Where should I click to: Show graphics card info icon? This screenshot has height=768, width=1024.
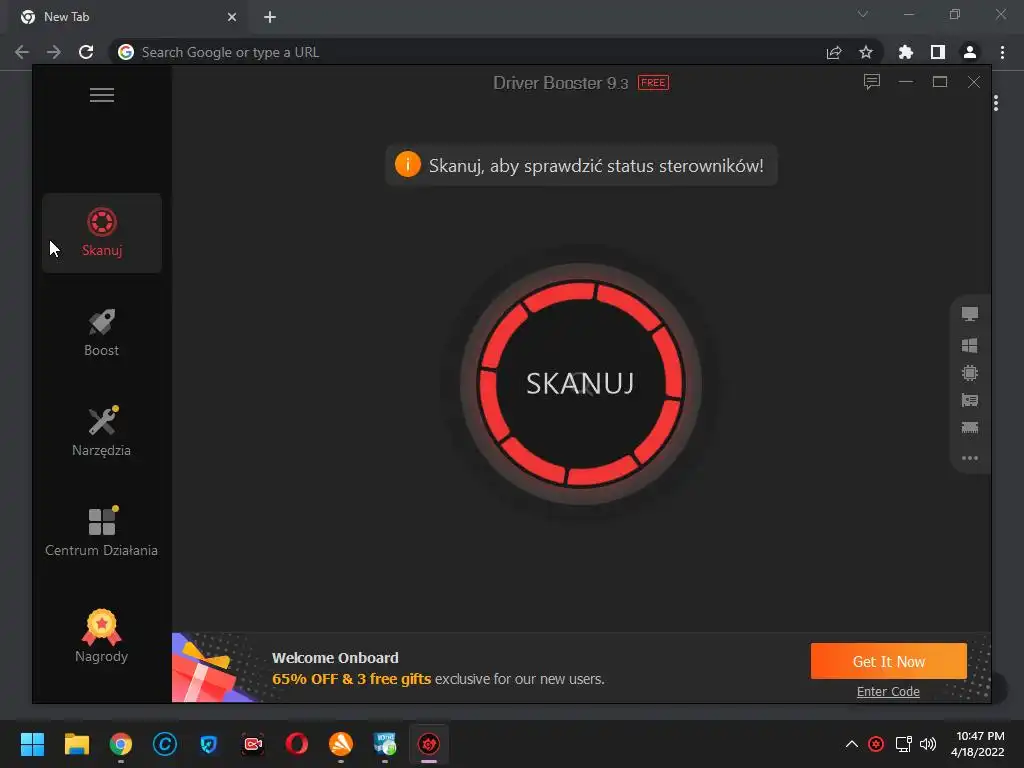tap(970, 400)
